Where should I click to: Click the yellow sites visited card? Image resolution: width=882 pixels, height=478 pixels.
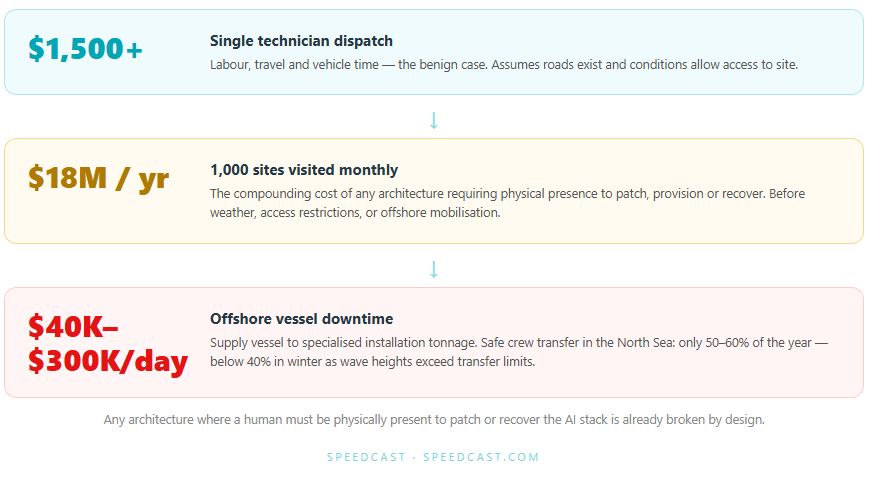434,191
